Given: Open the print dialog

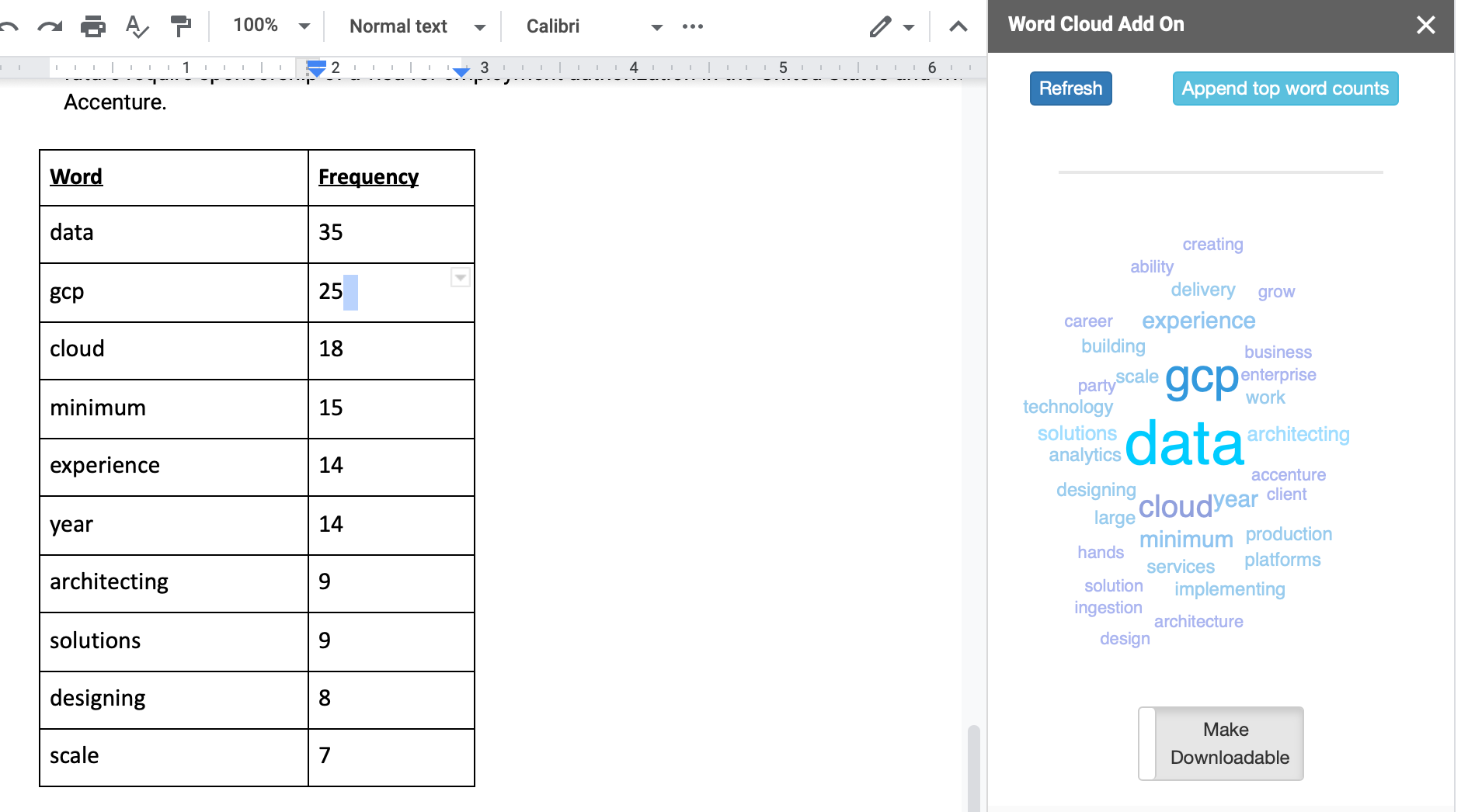Looking at the screenshot, I should 93,26.
